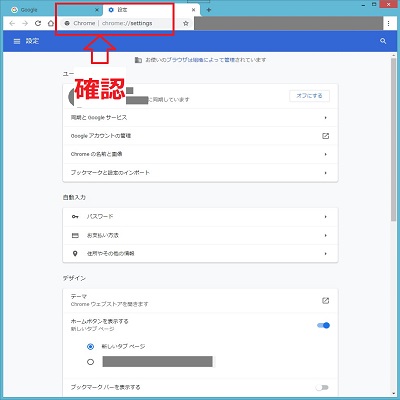Open theme web store external link icon
Screen dimensions: 400x400
coord(325,301)
